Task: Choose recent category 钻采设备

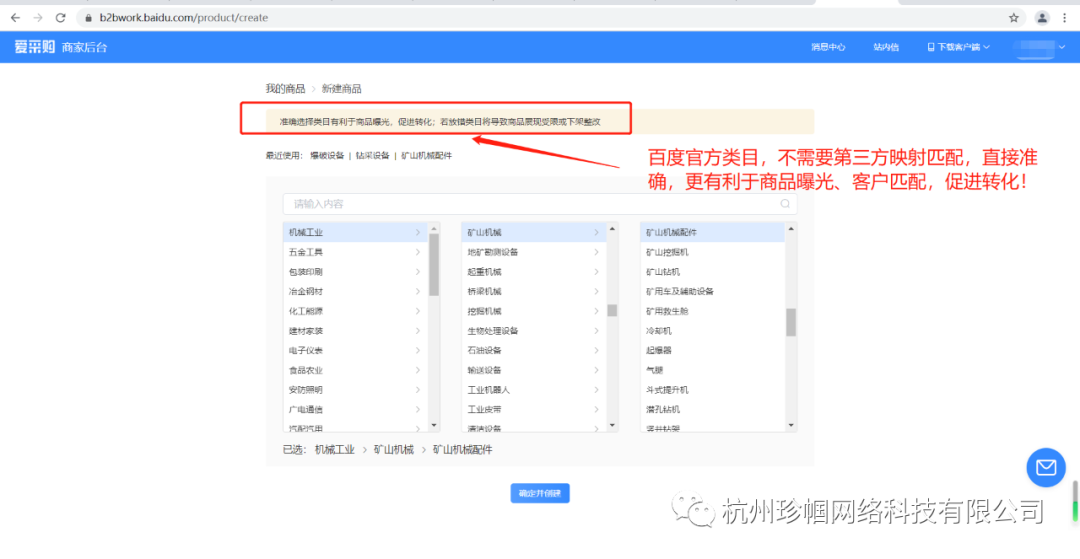Action: (373, 156)
